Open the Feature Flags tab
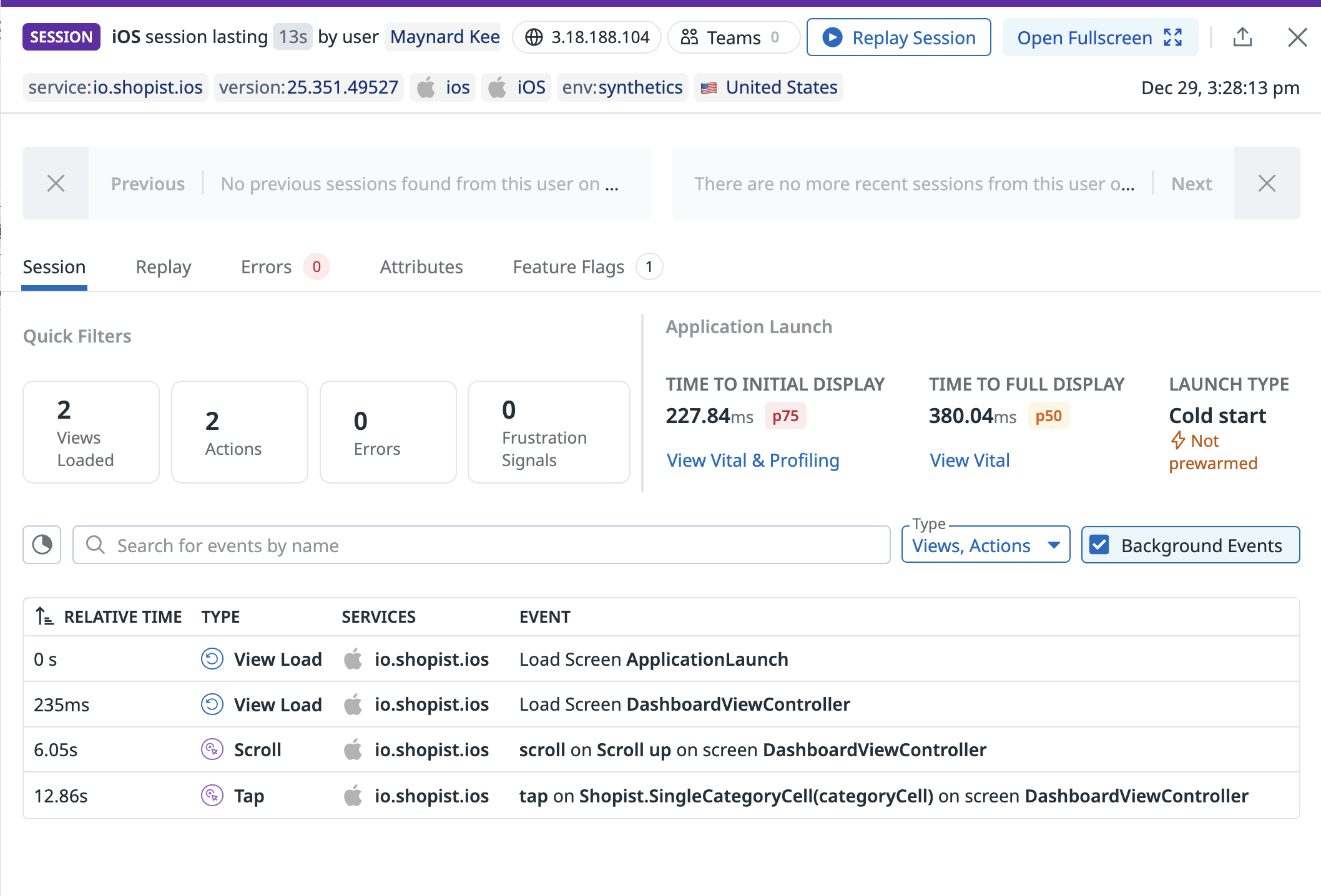Viewport: 1321px width, 896px height. (x=568, y=267)
